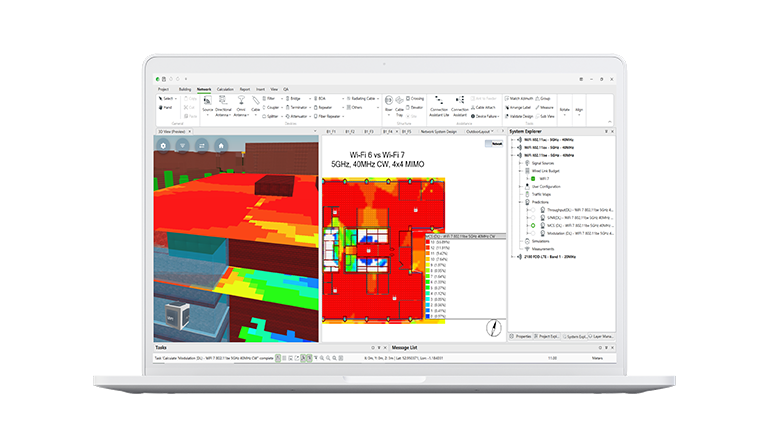Add a Terminator device
The height and width of the screenshot is (446, 768).
point(297,107)
